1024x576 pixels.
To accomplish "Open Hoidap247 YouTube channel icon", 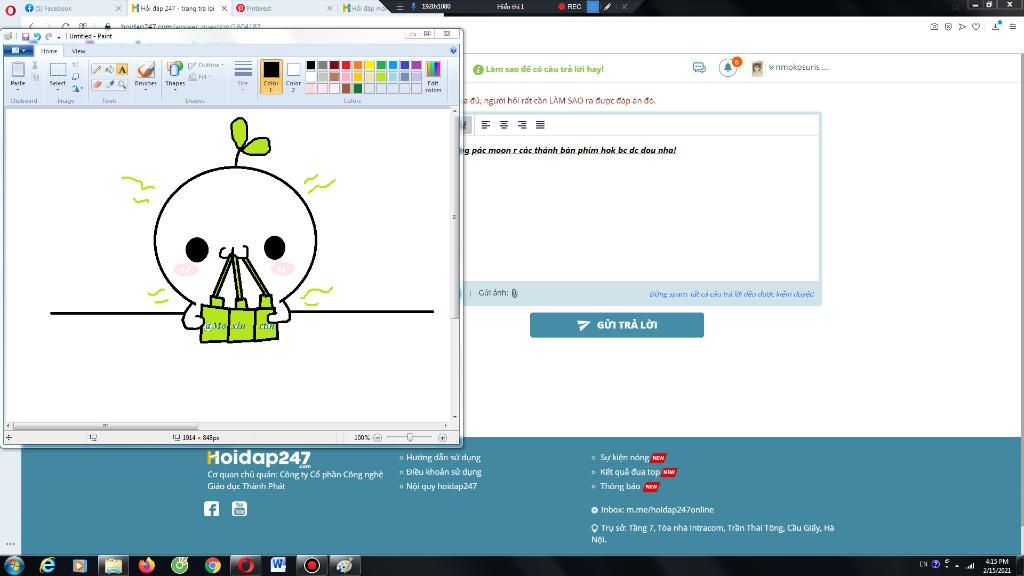I will 240,508.
